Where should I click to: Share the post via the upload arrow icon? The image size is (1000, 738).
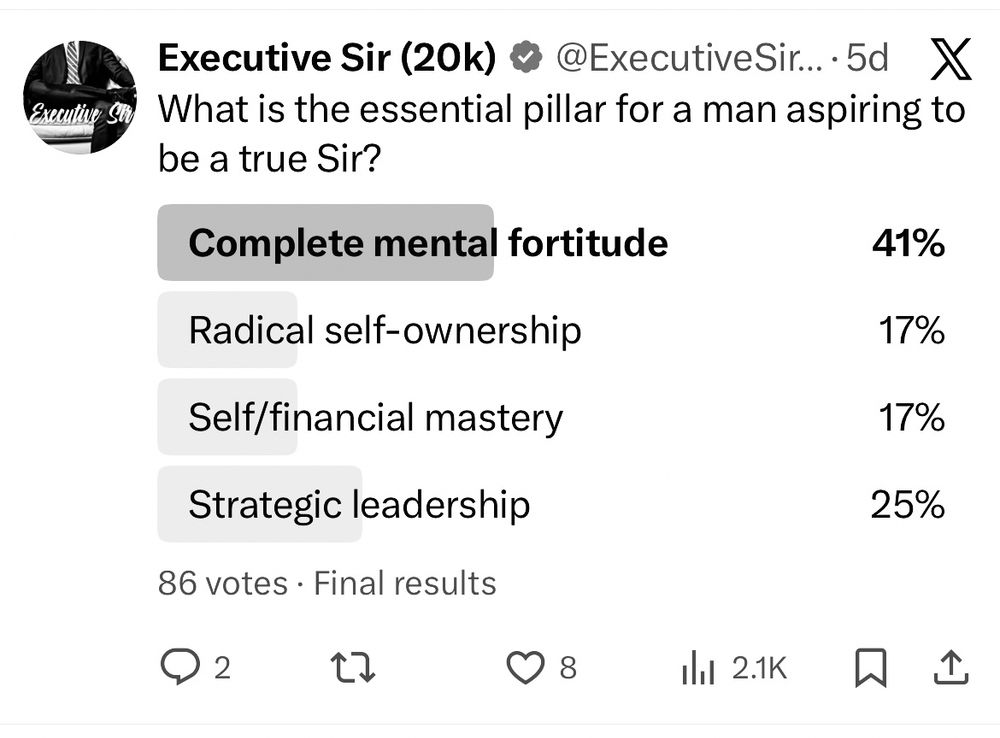click(x=949, y=668)
